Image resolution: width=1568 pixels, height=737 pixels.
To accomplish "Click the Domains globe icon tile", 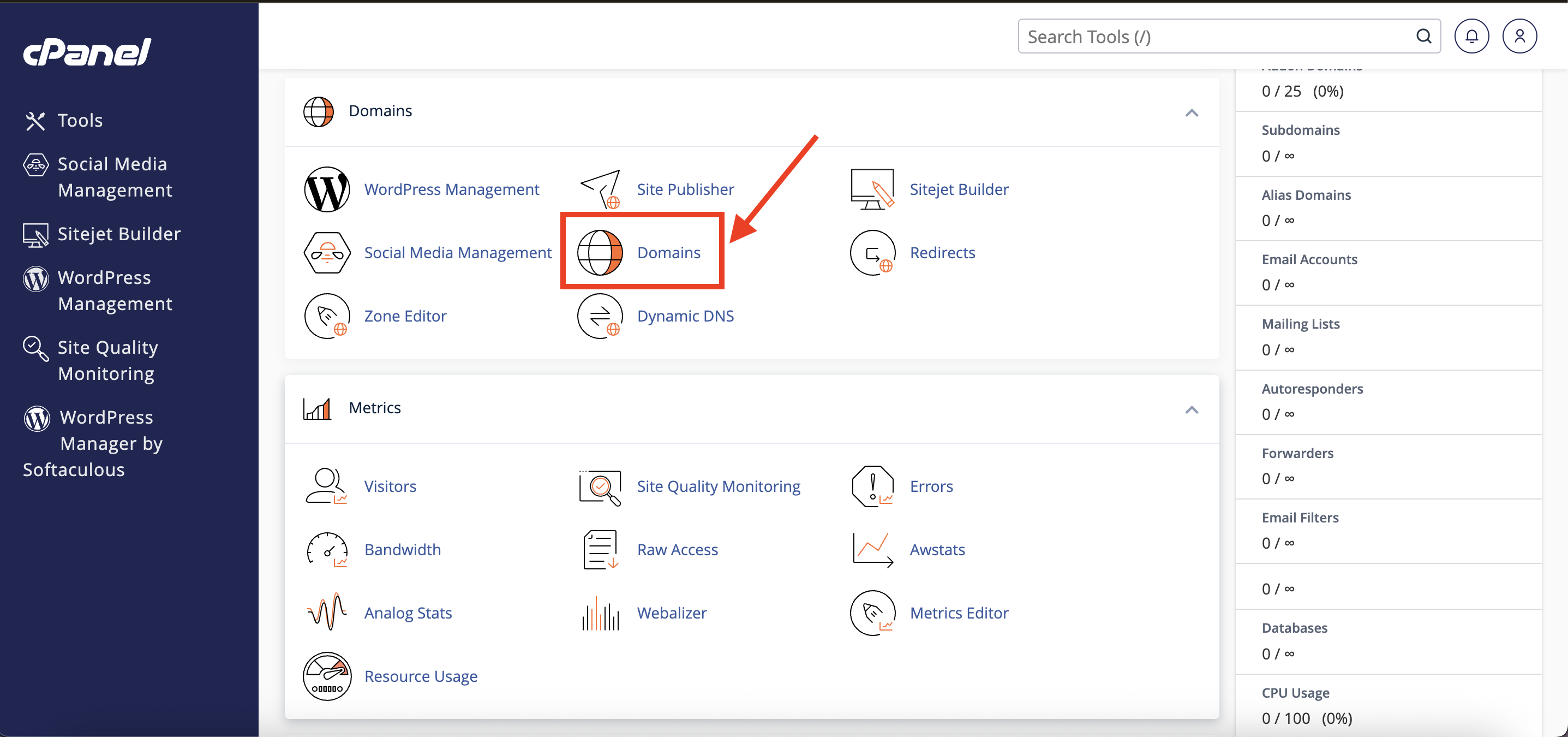I will click(x=600, y=253).
